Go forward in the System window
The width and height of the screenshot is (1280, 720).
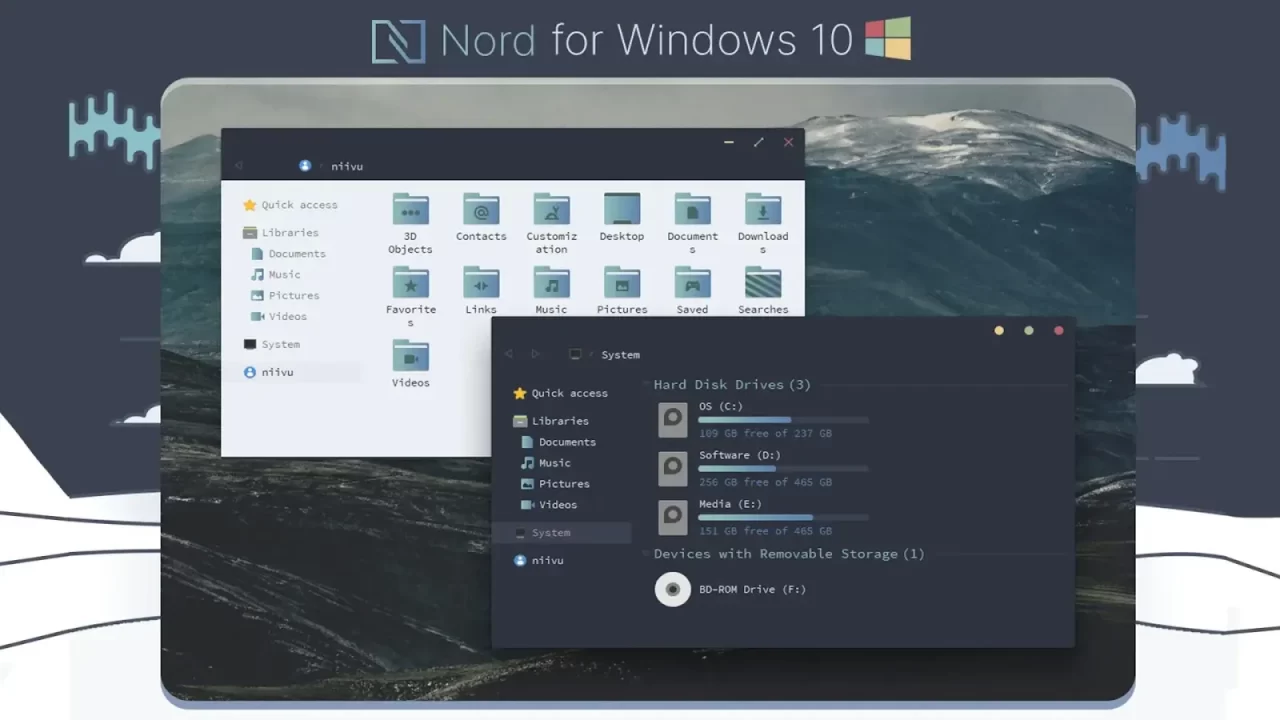(535, 354)
